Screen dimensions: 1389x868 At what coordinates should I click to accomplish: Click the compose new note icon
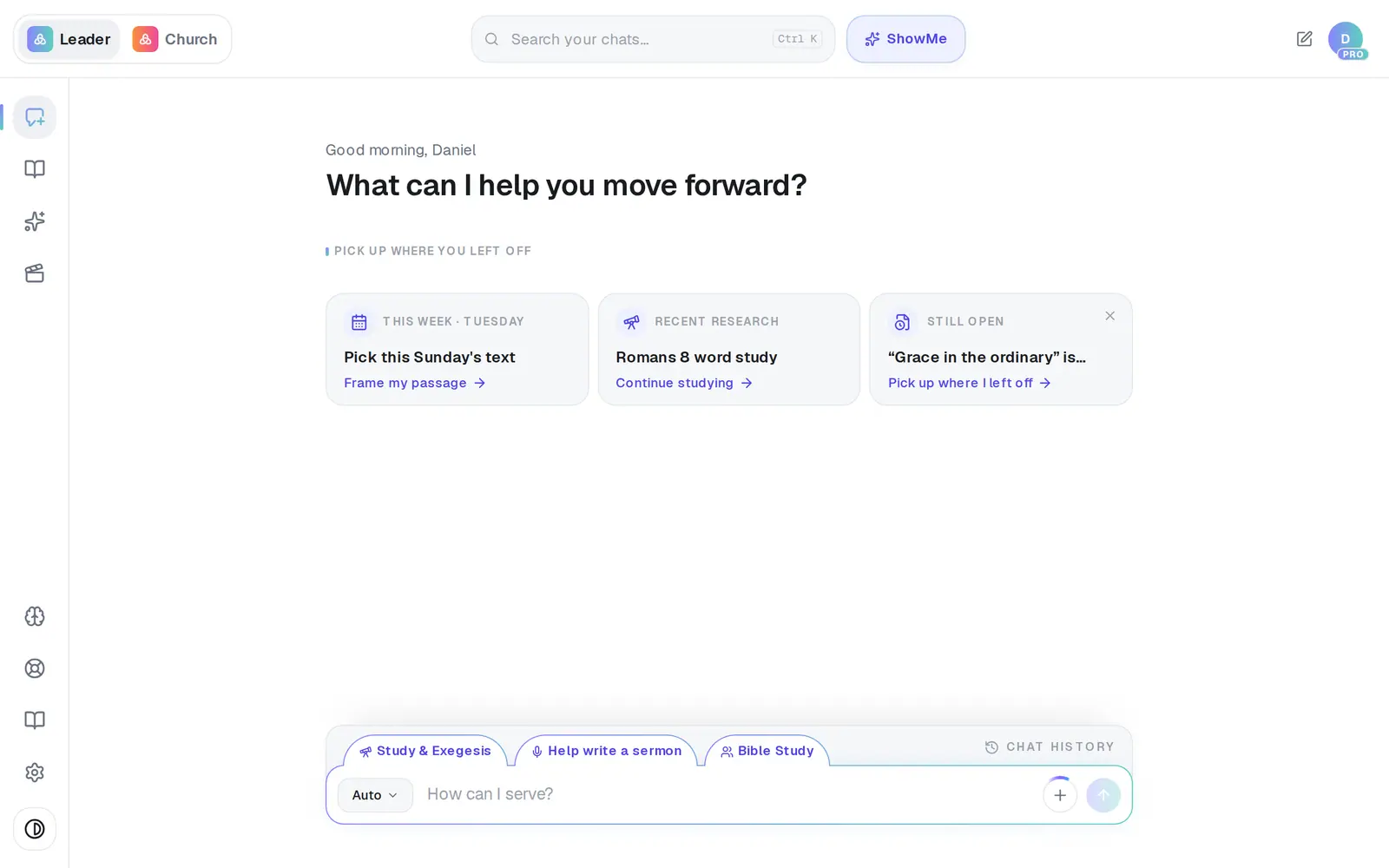pos(1304,39)
